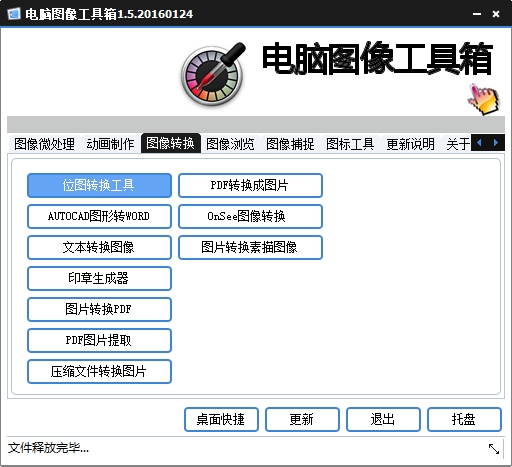Screen dimensions: 512x467
Task: Open PDF转换成图片 tool
Action: (250, 185)
